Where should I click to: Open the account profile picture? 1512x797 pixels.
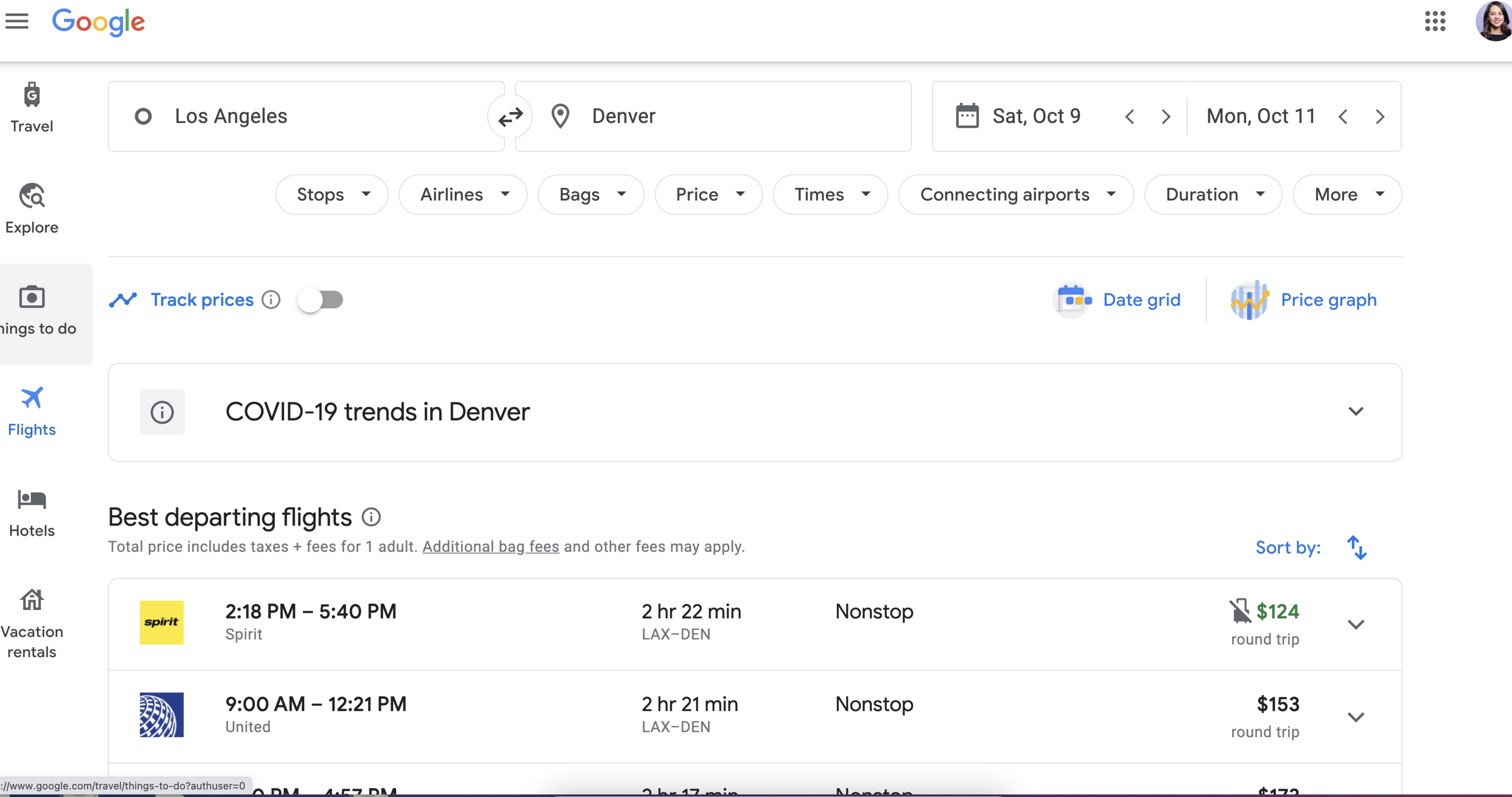(1494, 21)
